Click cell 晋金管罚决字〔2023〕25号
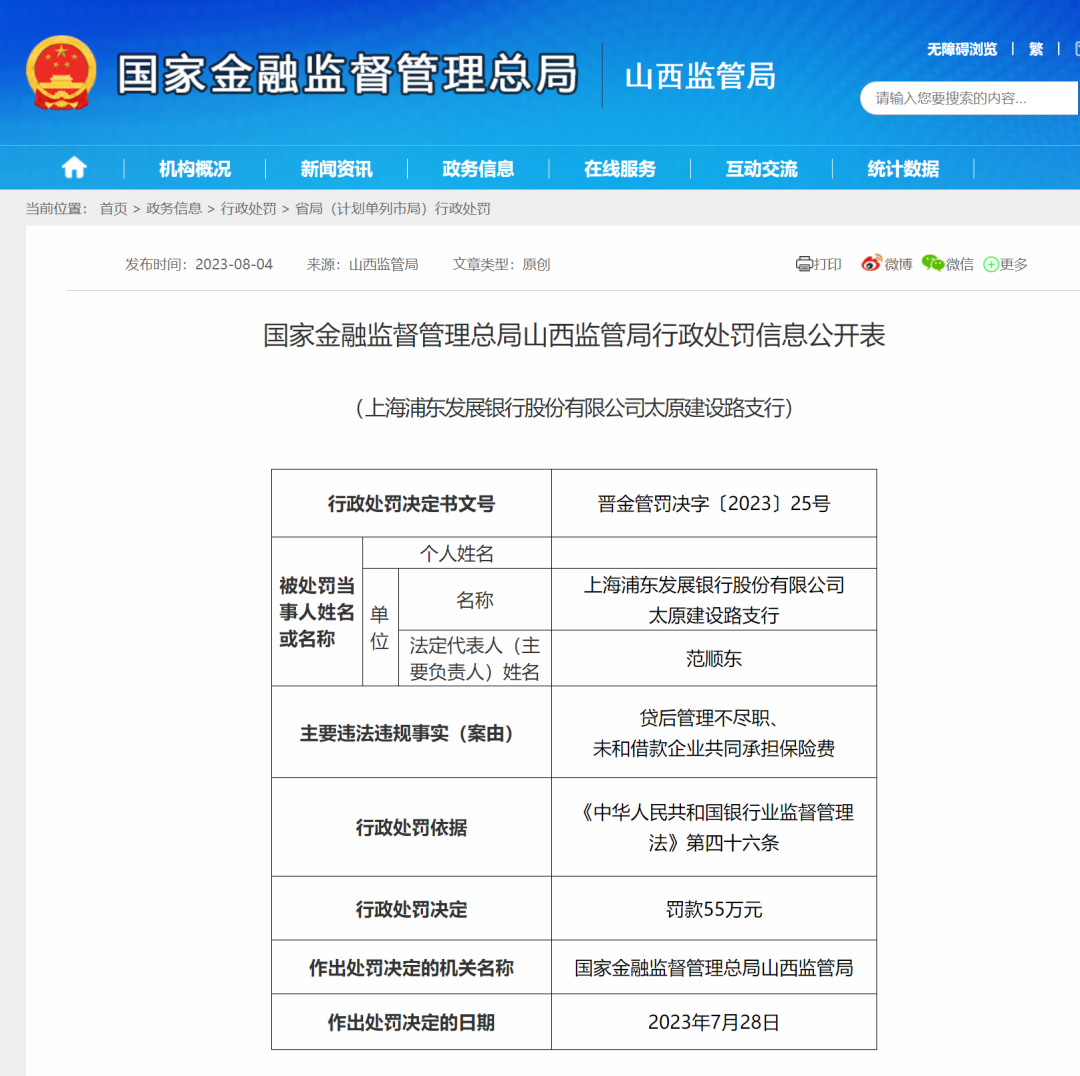1080x1076 pixels. pos(714,504)
